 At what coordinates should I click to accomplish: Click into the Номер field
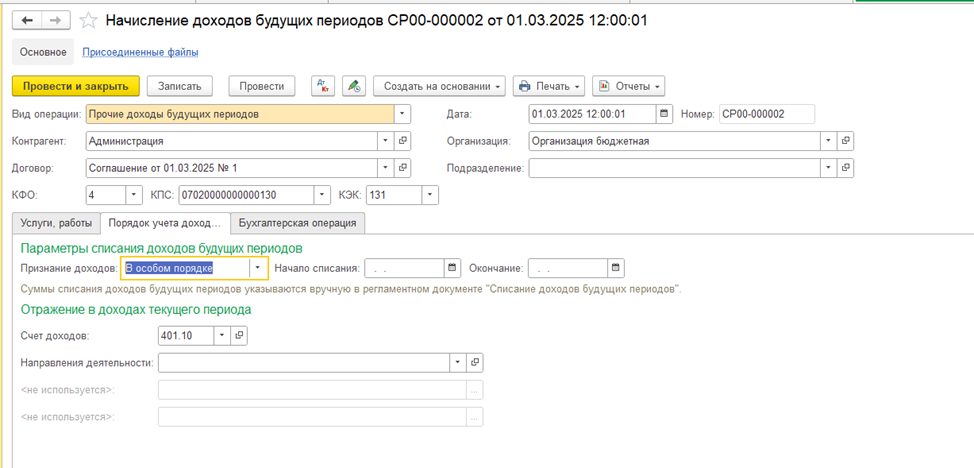click(767, 114)
